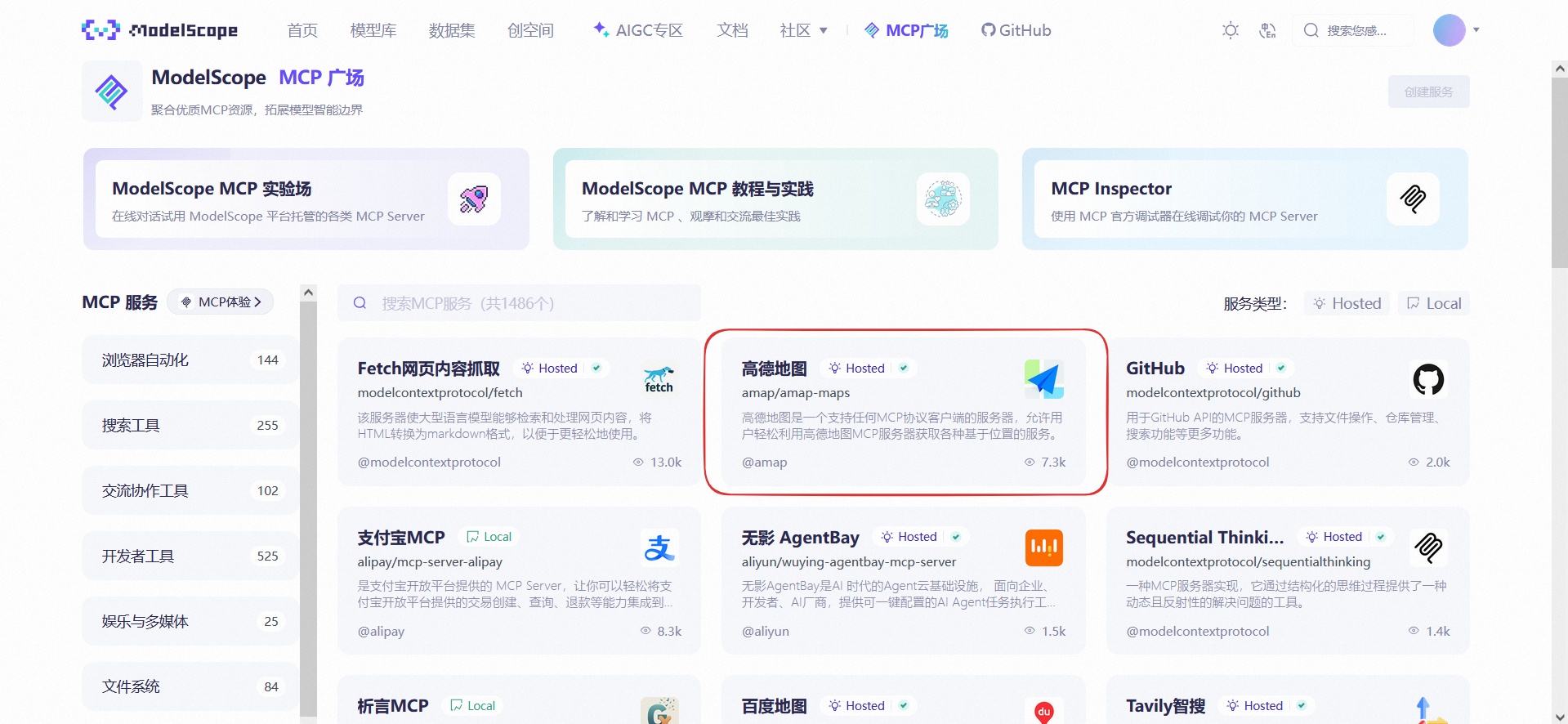This screenshot has width=1568, height=724.
Task: Select the 浏览器自动化 category
Action: click(x=190, y=360)
